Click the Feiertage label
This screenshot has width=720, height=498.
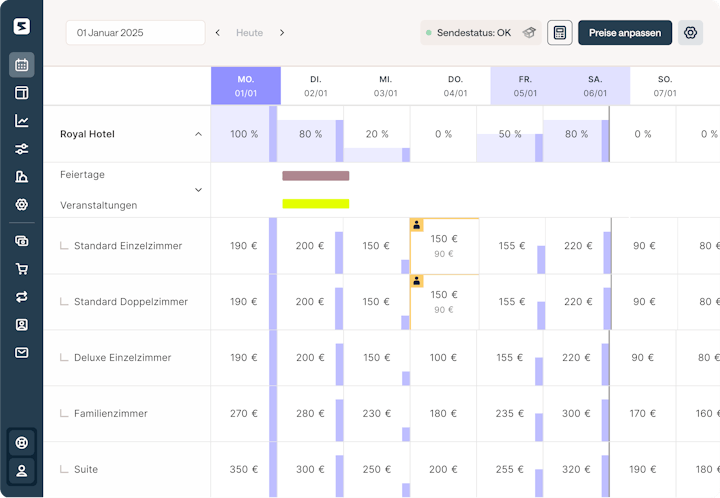point(82,174)
